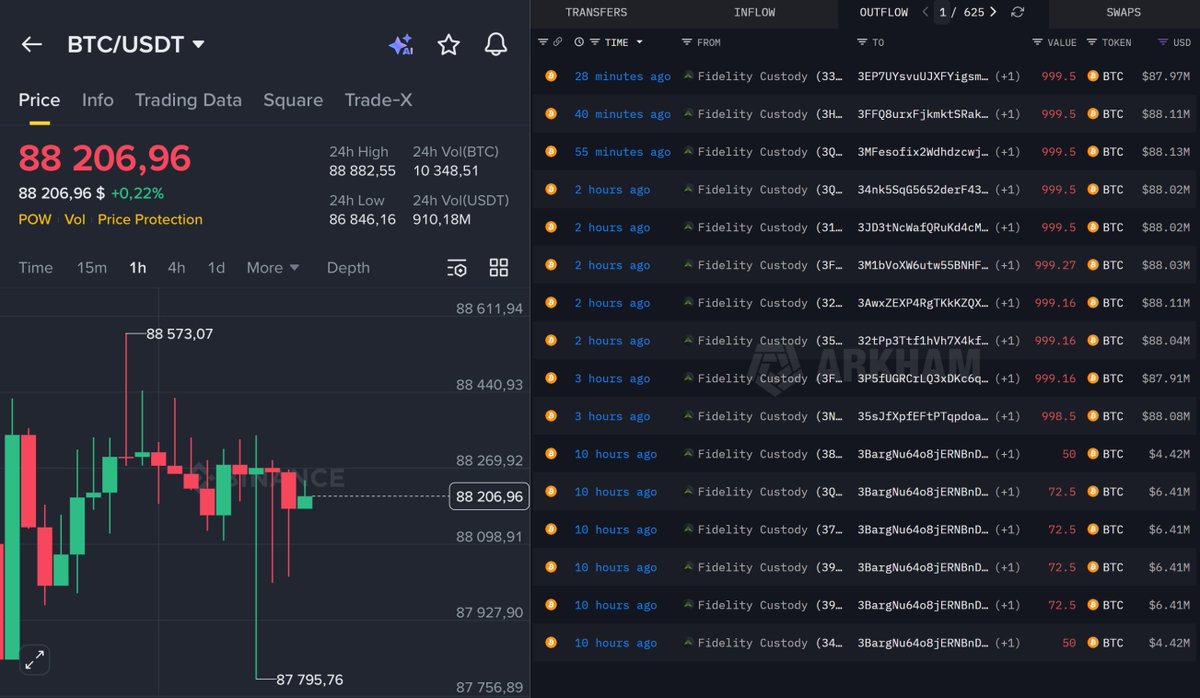The height and width of the screenshot is (698, 1200).
Task: Open the 55 minutes ago transaction link
Action: point(622,152)
